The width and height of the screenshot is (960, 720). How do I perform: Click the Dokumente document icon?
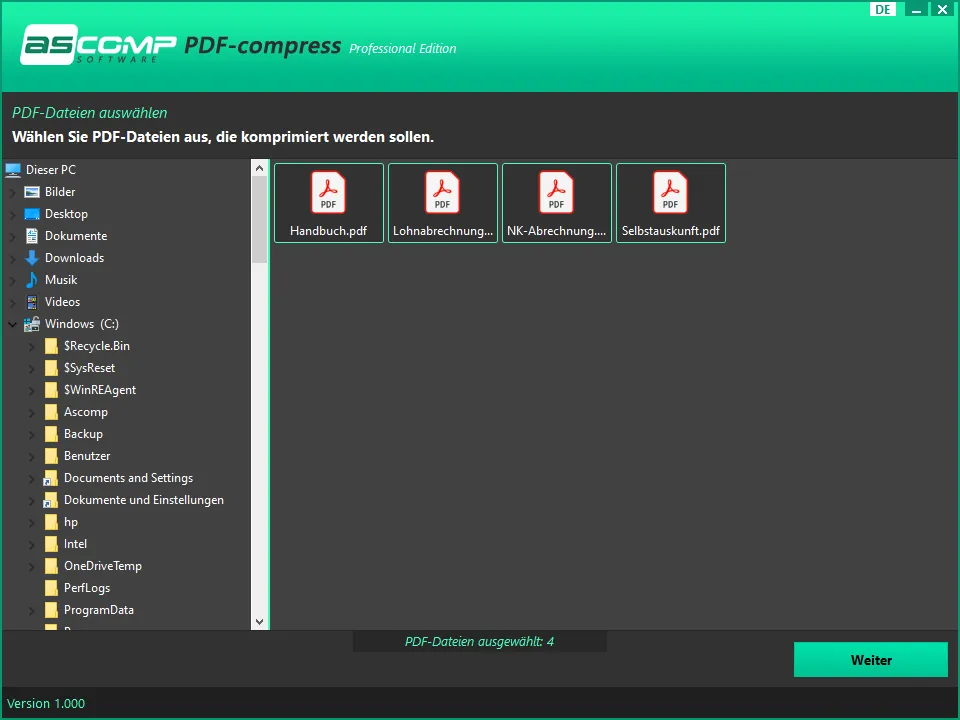tap(32, 236)
